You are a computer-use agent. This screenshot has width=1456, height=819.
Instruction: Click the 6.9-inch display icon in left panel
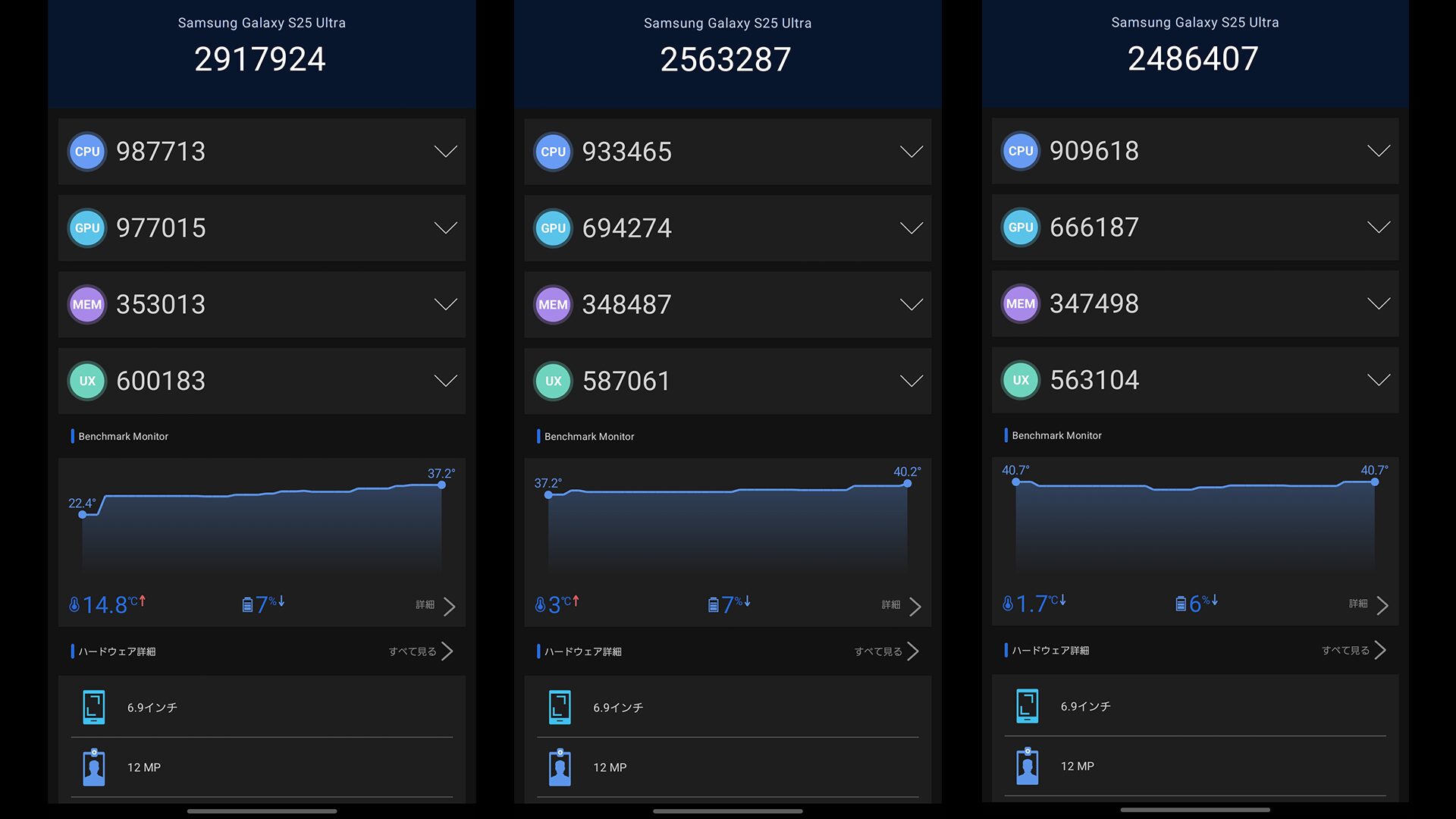[x=94, y=707]
